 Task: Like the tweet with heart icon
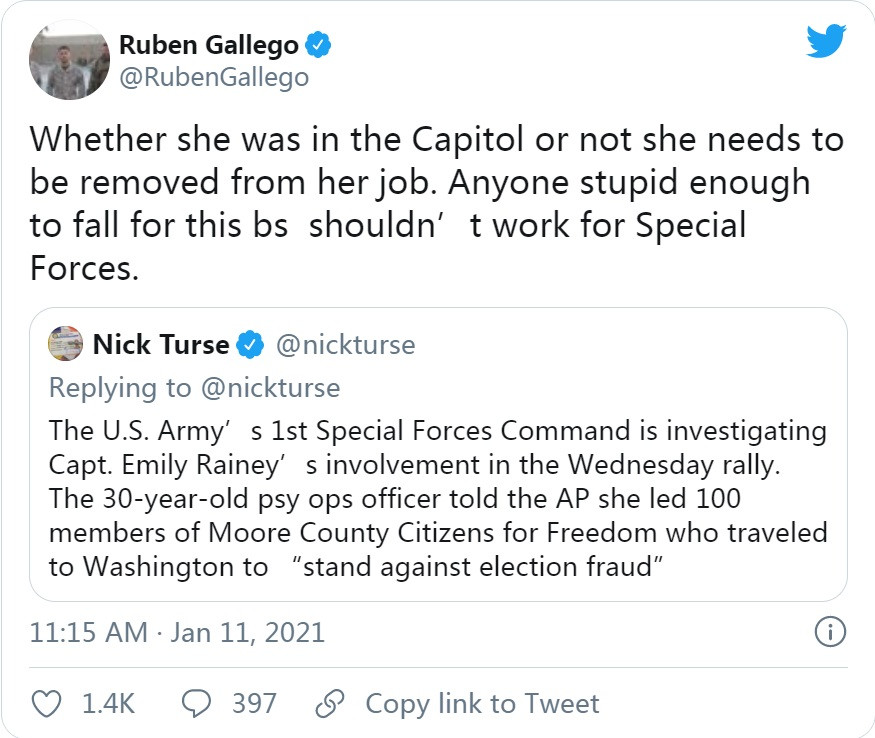47,703
